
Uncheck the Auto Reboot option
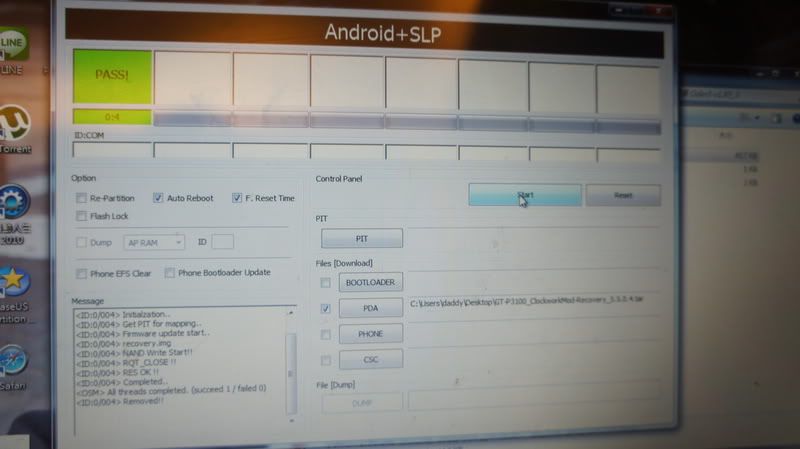pos(158,197)
